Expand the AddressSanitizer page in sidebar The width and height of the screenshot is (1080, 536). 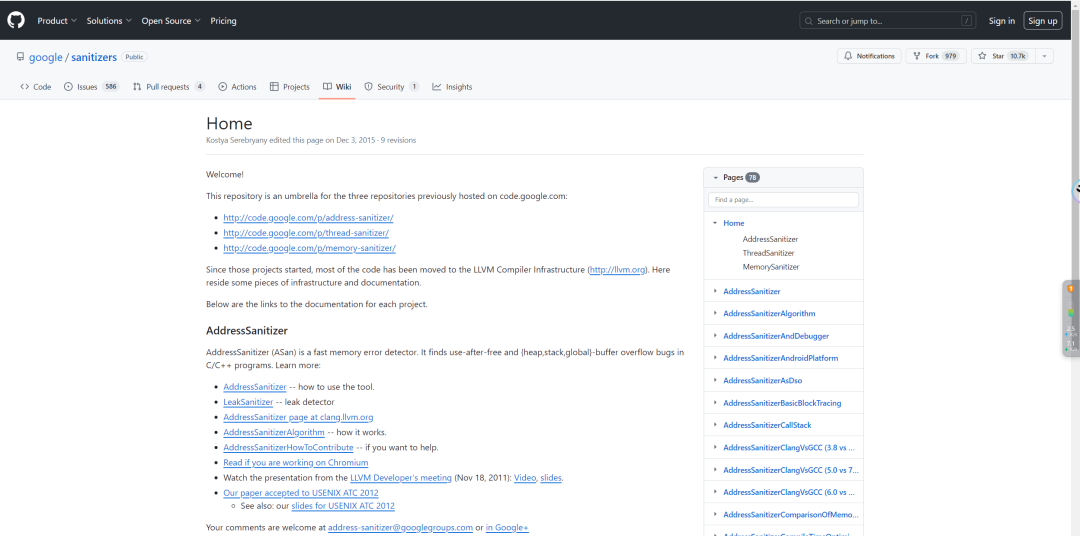[715, 291]
